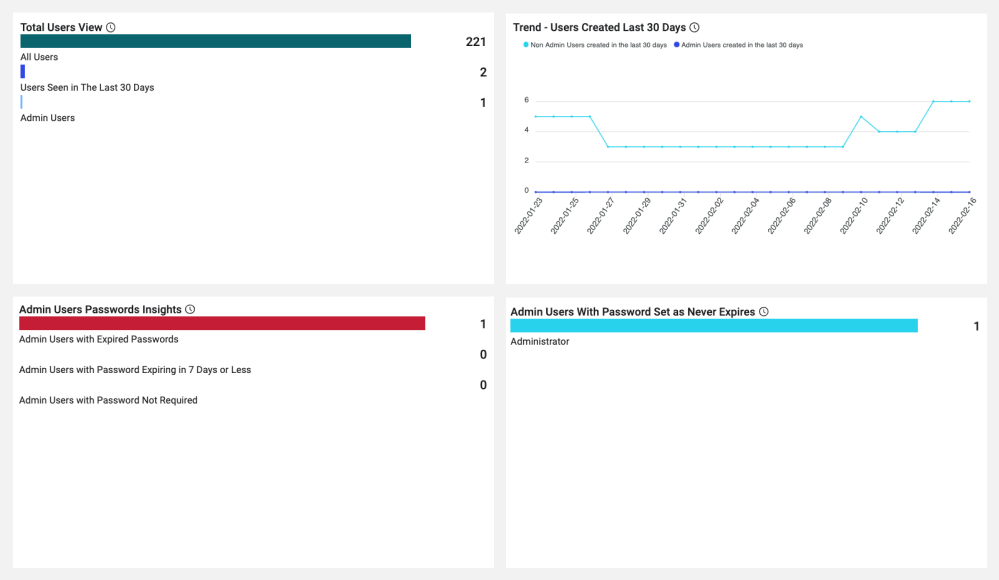
Task: Select Password Expiring in 7 Days row
Action: click(135, 370)
